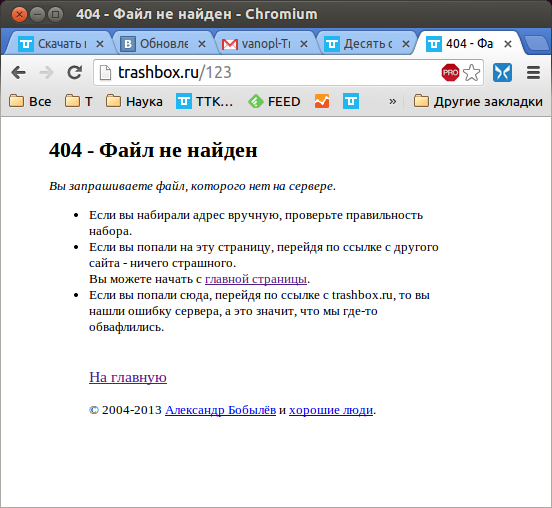Open the ТТК... bookmark

204,101
